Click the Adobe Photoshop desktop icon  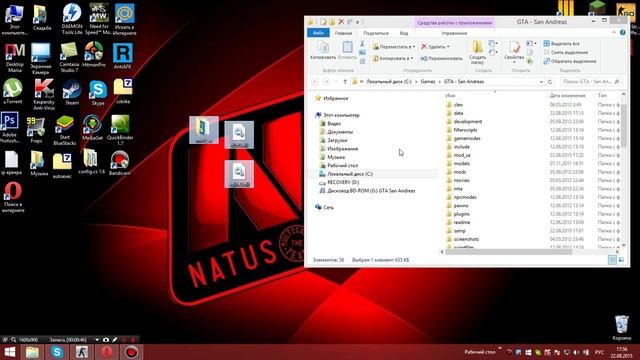point(10,128)
